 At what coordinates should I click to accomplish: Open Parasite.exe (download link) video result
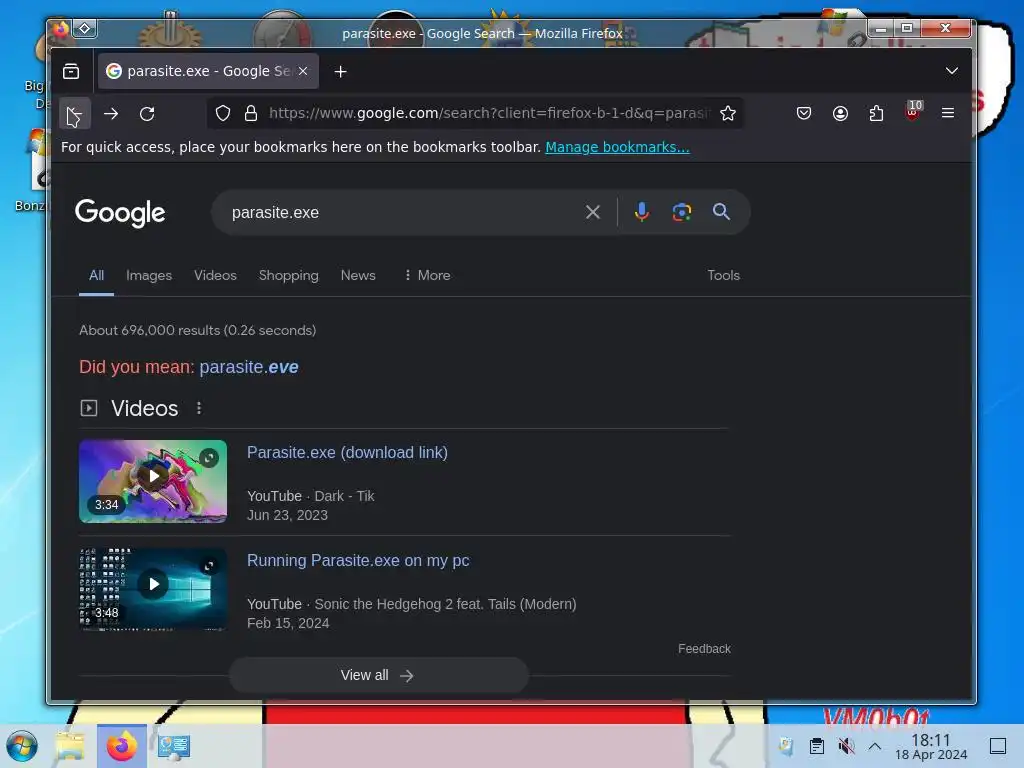click(x=347, y=453)
